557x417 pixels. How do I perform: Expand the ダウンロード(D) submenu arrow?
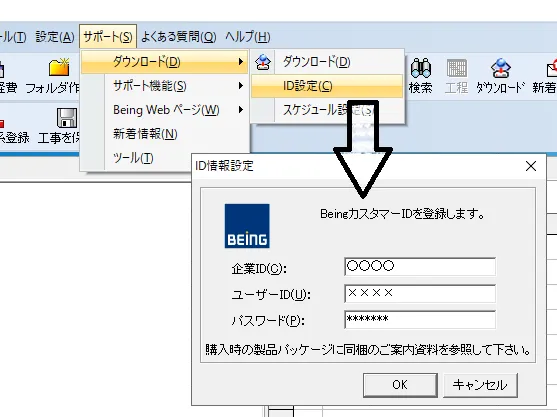pyautogui.click(x=240, y=62)
